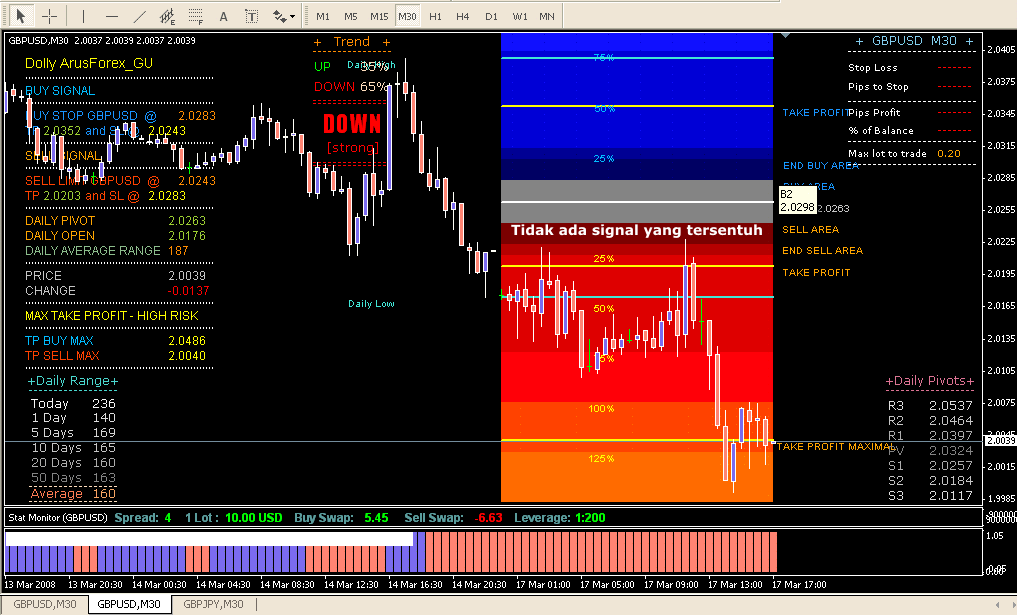The width and height of the screenshot is (1017, 616).
Task: Click the B2 2.0298 price label
Action: (x=796, y=200)
